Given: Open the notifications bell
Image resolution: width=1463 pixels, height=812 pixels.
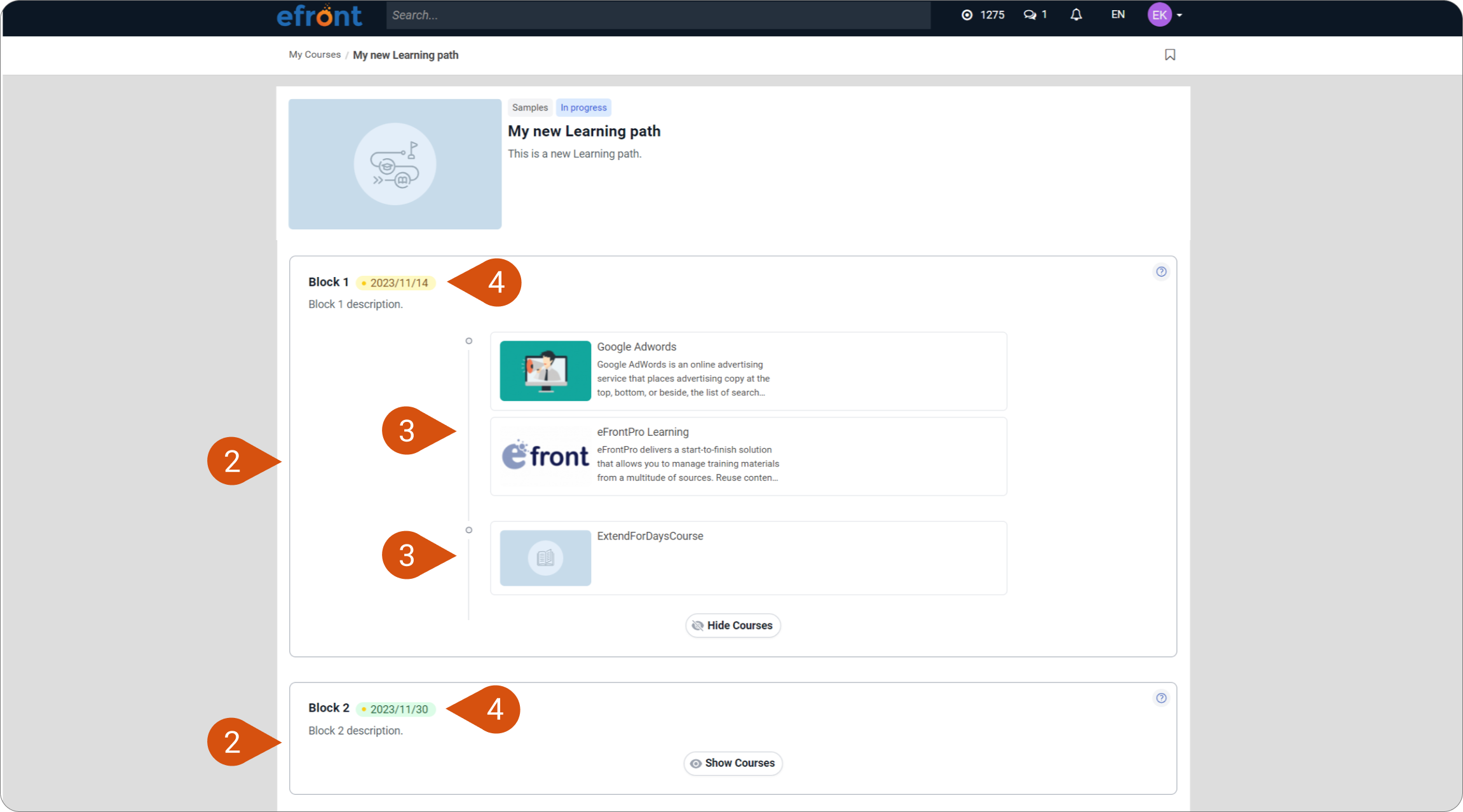Looking at the screenshot, I should 1076,15.
